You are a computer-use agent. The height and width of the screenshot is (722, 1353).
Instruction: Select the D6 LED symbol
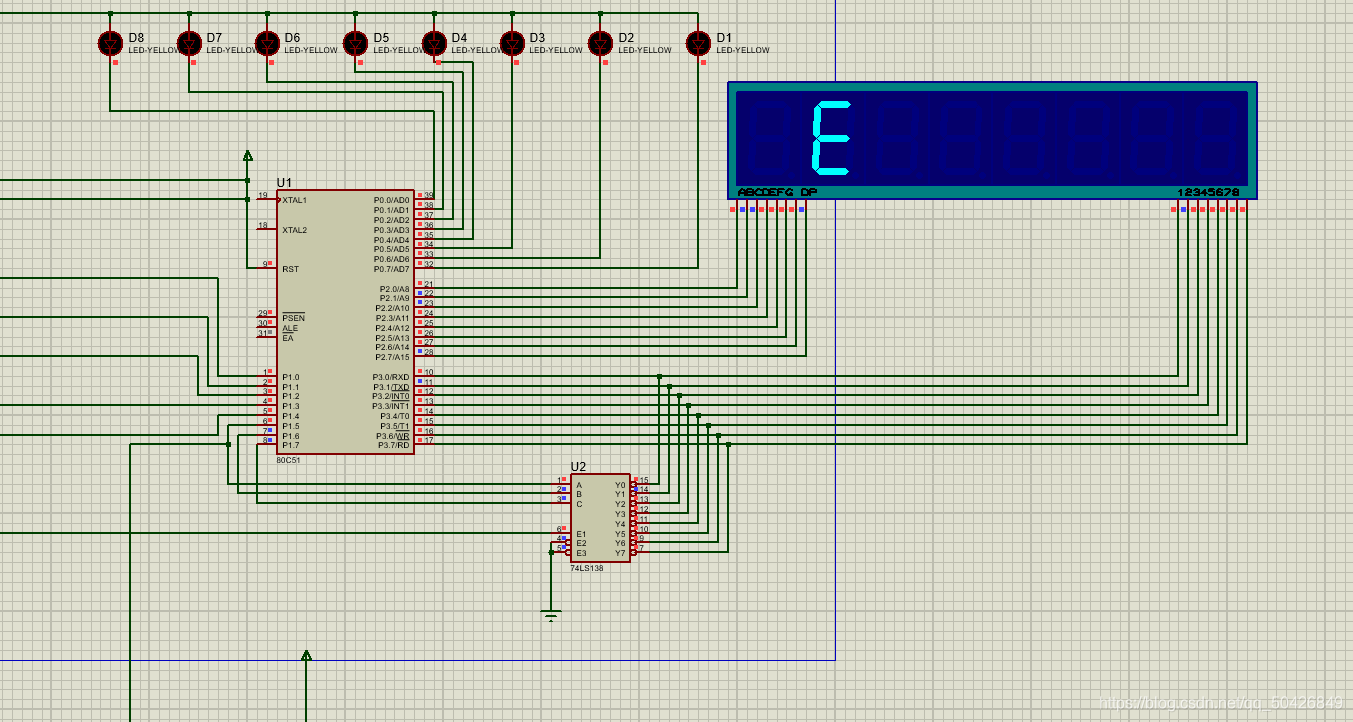(267, 43)
